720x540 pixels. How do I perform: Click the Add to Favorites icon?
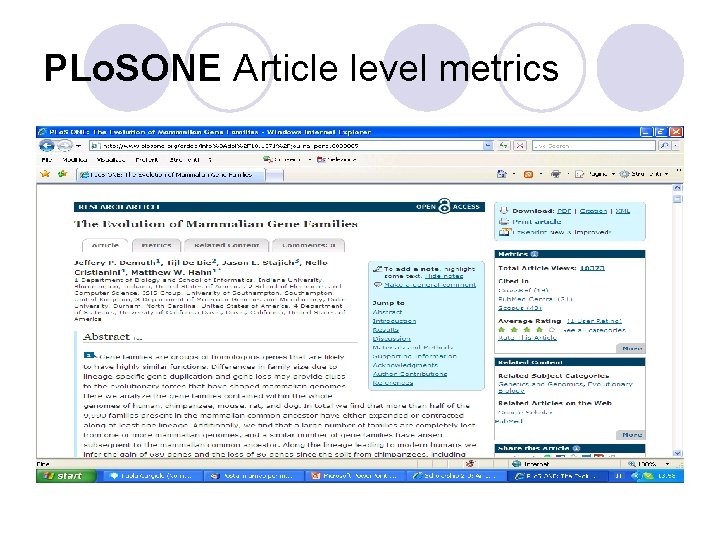(62, 174)
